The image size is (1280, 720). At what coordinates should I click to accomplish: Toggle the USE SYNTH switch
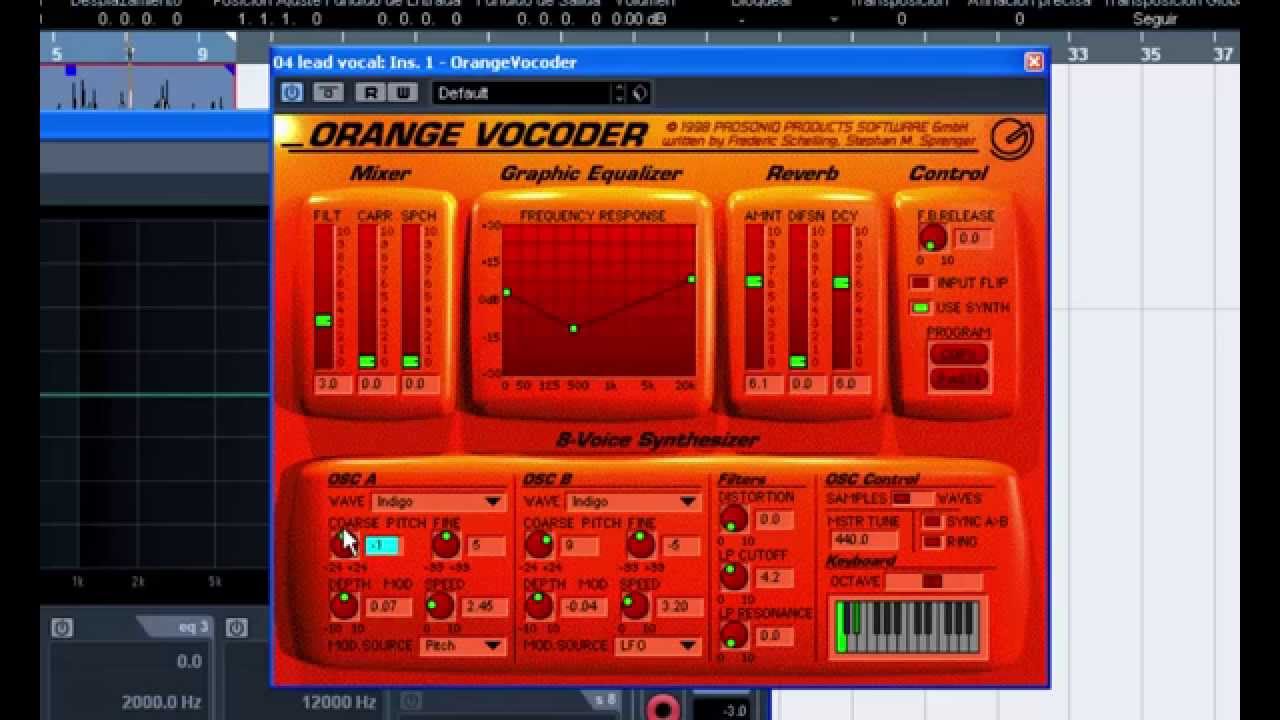pos(920,308)
